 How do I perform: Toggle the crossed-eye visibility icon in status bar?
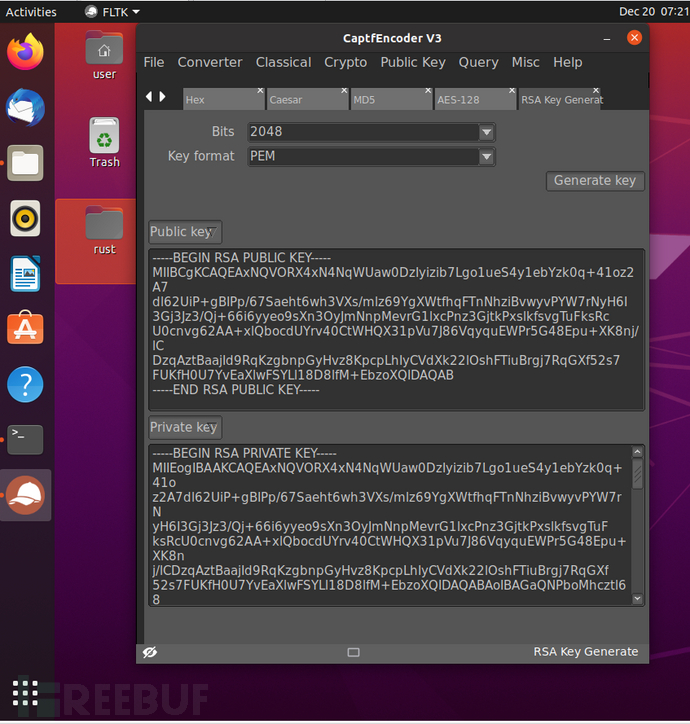coord(150,652)
